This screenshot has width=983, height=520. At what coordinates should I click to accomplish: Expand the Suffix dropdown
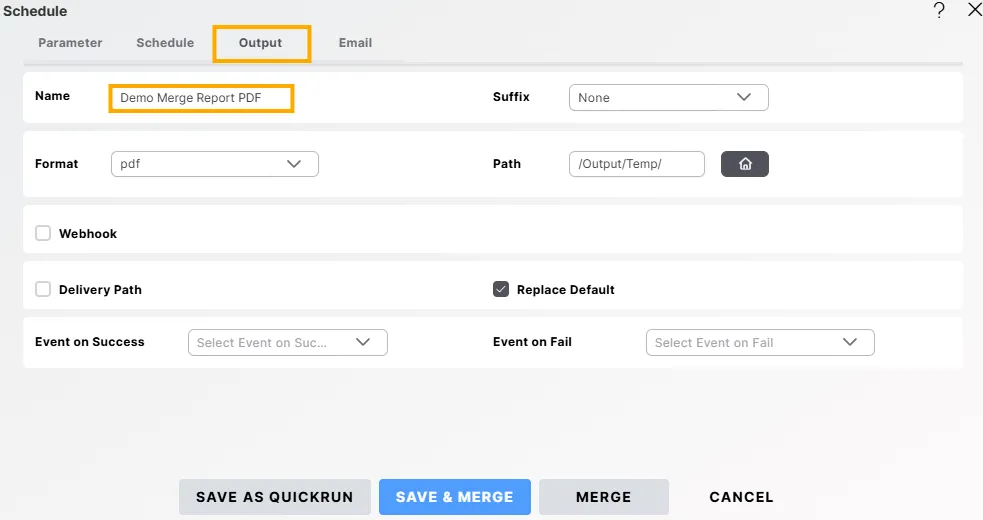[x=668, y=98]
